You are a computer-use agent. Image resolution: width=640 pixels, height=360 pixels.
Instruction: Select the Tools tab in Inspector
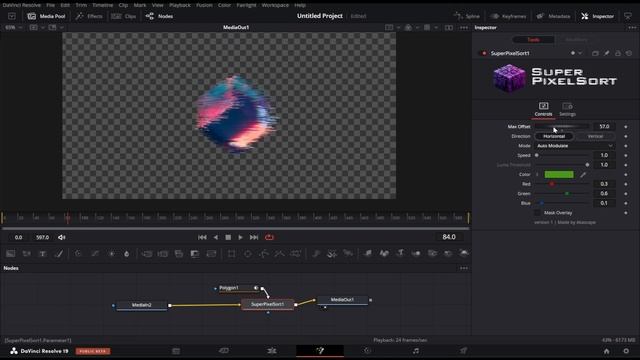(x=533, y=40)
